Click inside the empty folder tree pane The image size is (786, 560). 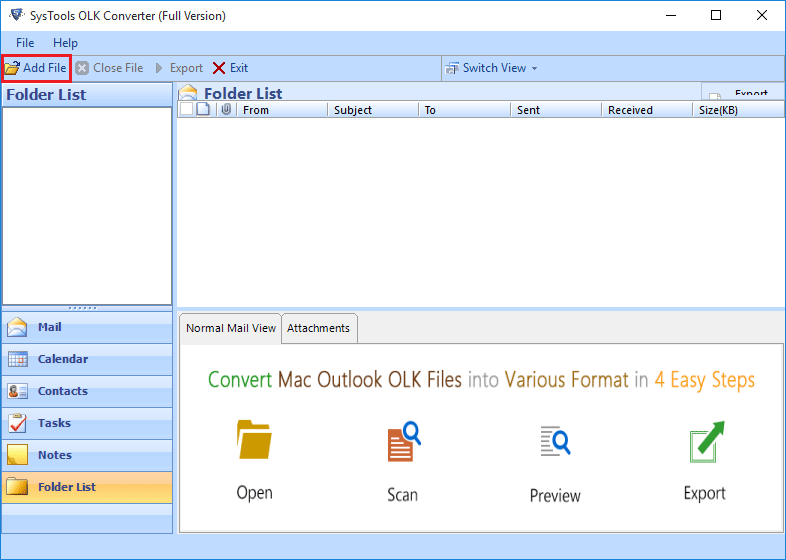coord(87,206)
